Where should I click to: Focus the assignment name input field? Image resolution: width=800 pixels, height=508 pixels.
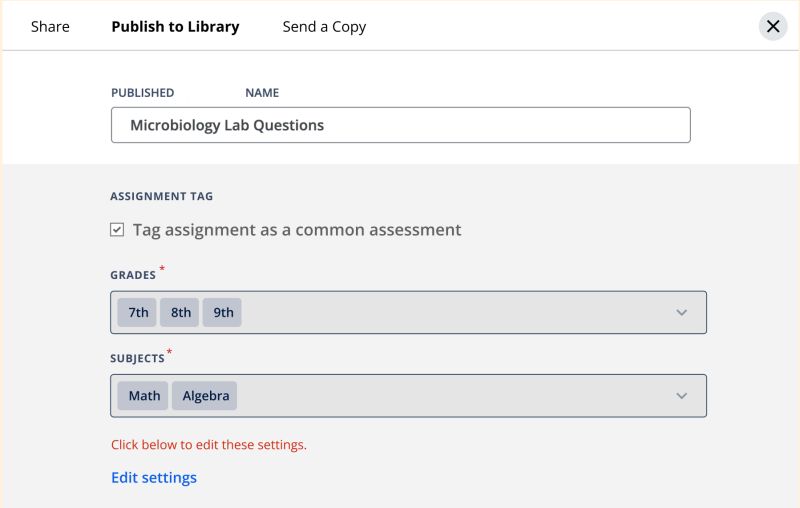click(400, 125)
